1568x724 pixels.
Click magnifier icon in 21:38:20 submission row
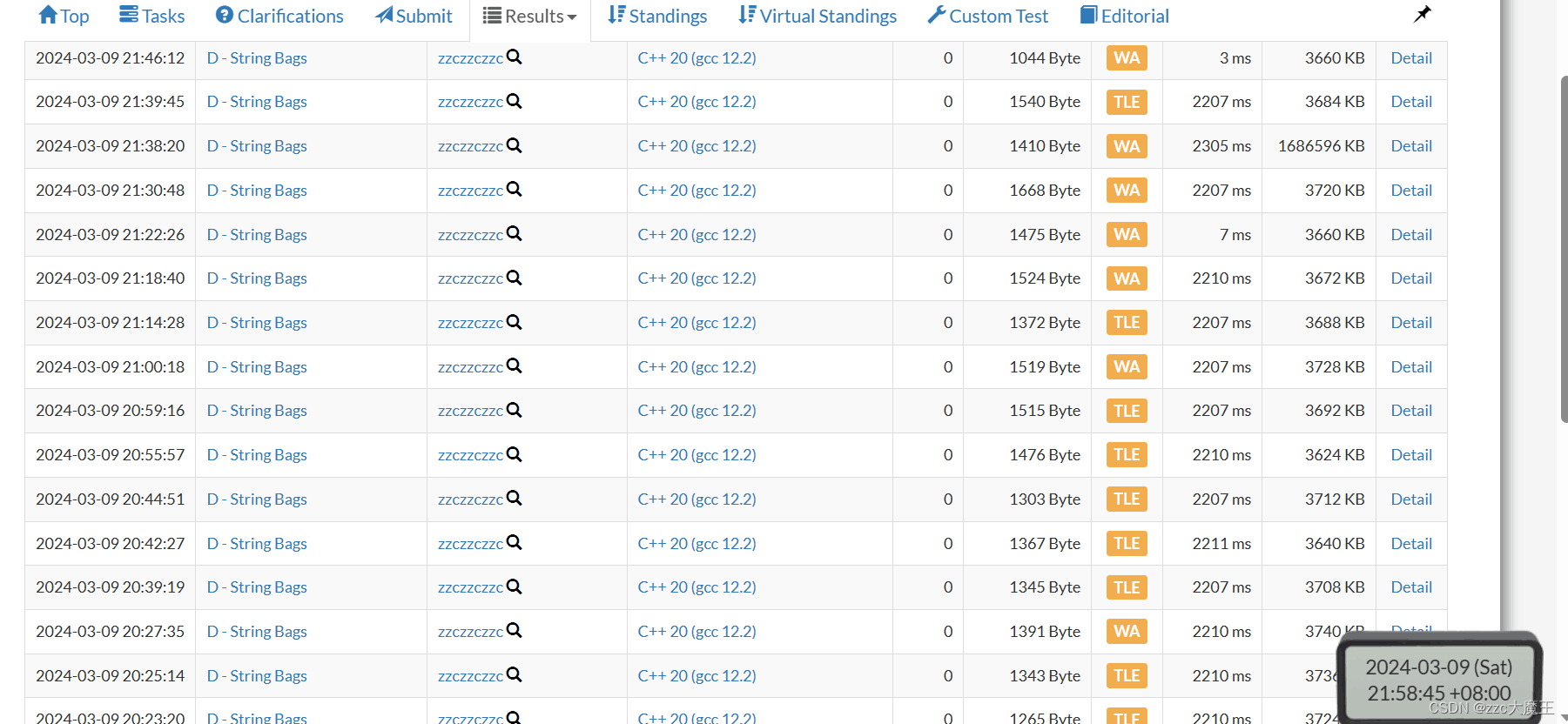click(x=515, y=144)
